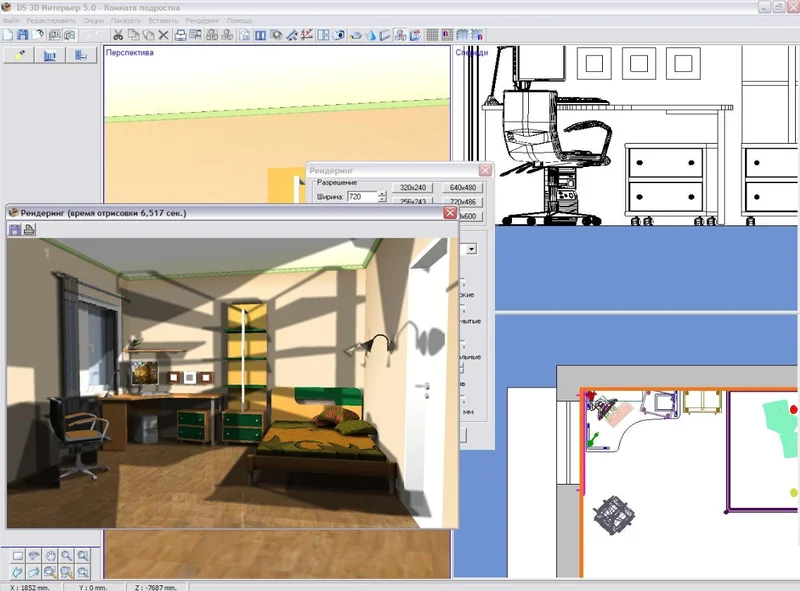Increase the Ширина value with the spinner up arrow

coord(382,194)
